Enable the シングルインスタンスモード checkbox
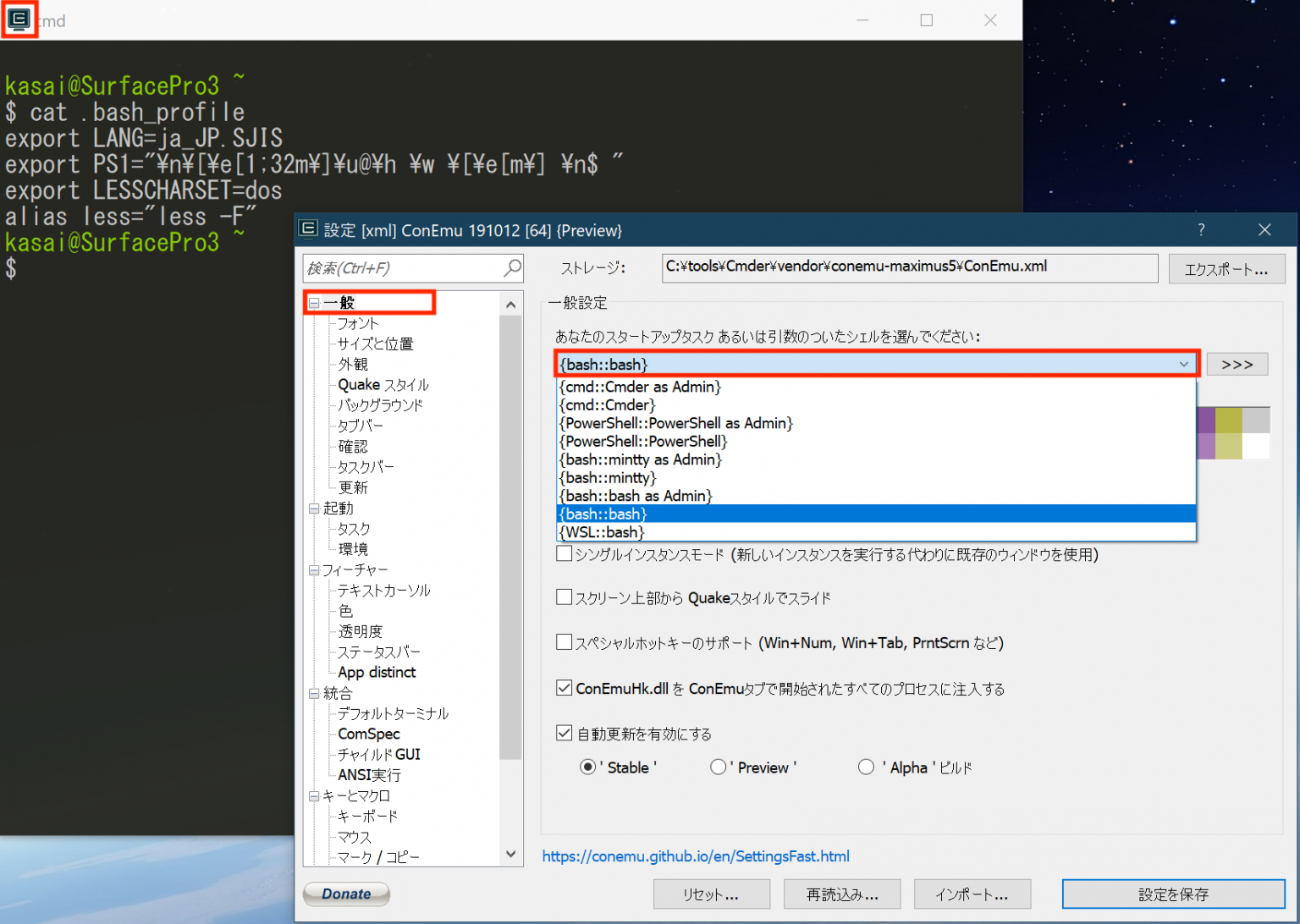Image resolution: width=1300 pixels, height=924 pixels. pos(564,554)
